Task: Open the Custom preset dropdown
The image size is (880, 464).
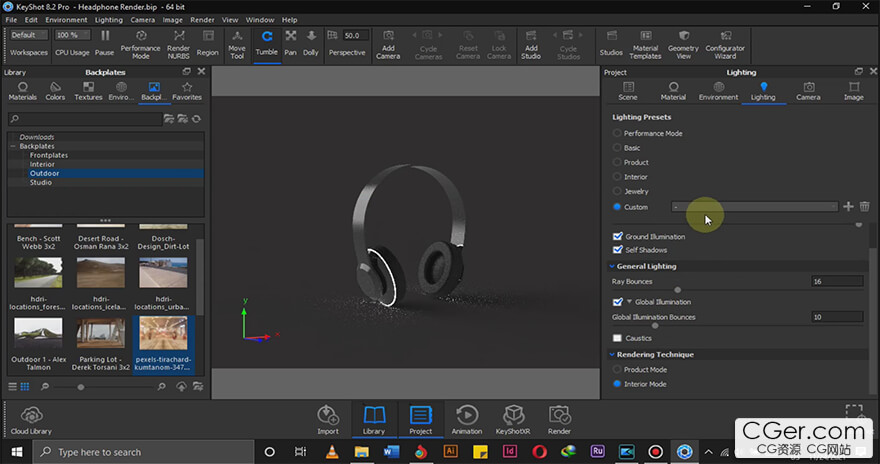Action: [755, 207]
